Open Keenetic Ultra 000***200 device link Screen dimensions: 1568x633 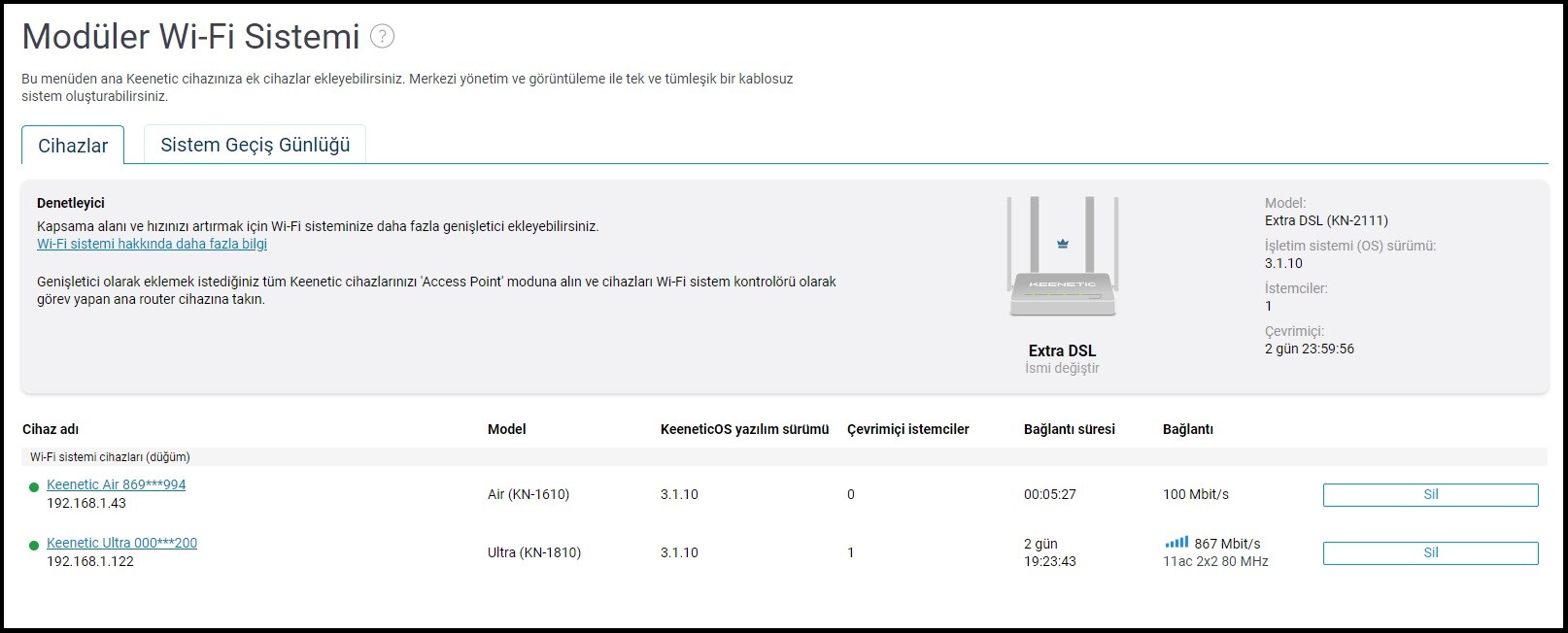coord(121,543)
